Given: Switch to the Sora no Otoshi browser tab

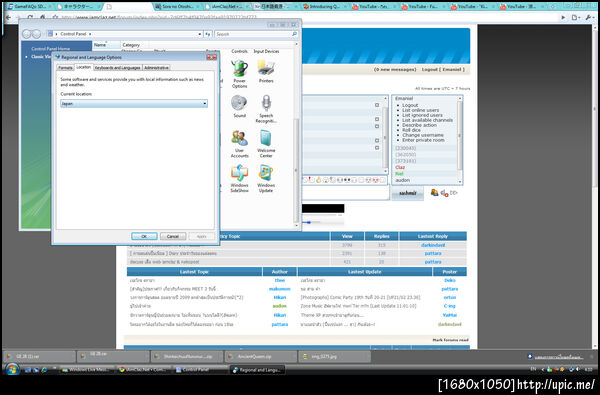Looking at the screenshot, I should pos(177,7).
